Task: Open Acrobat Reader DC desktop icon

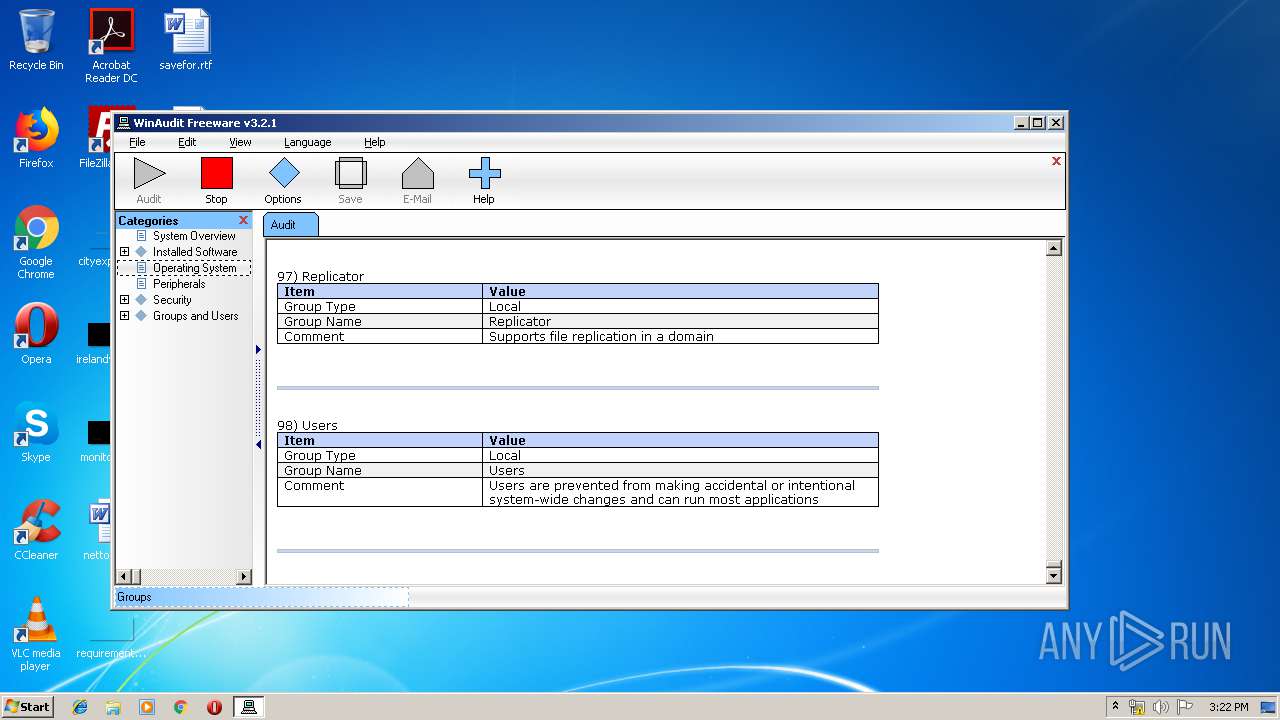Action: tap(111, 45)
